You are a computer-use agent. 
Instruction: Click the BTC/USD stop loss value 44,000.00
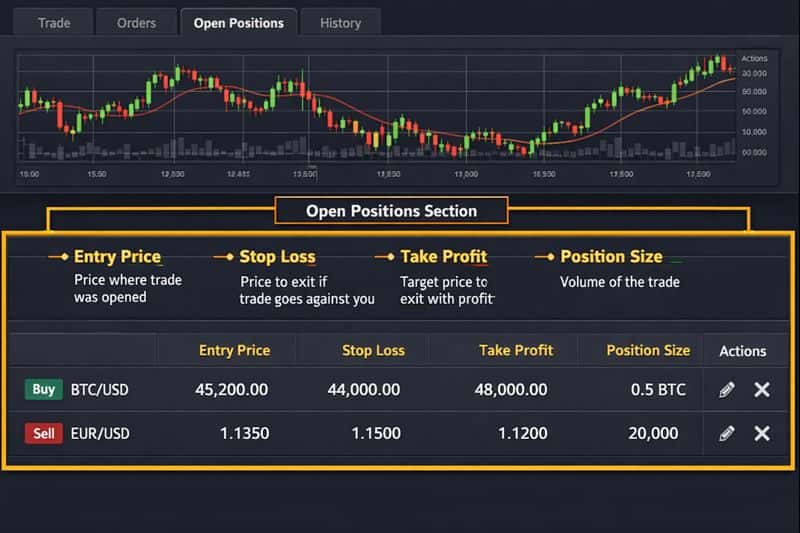[x=364, y=390]
